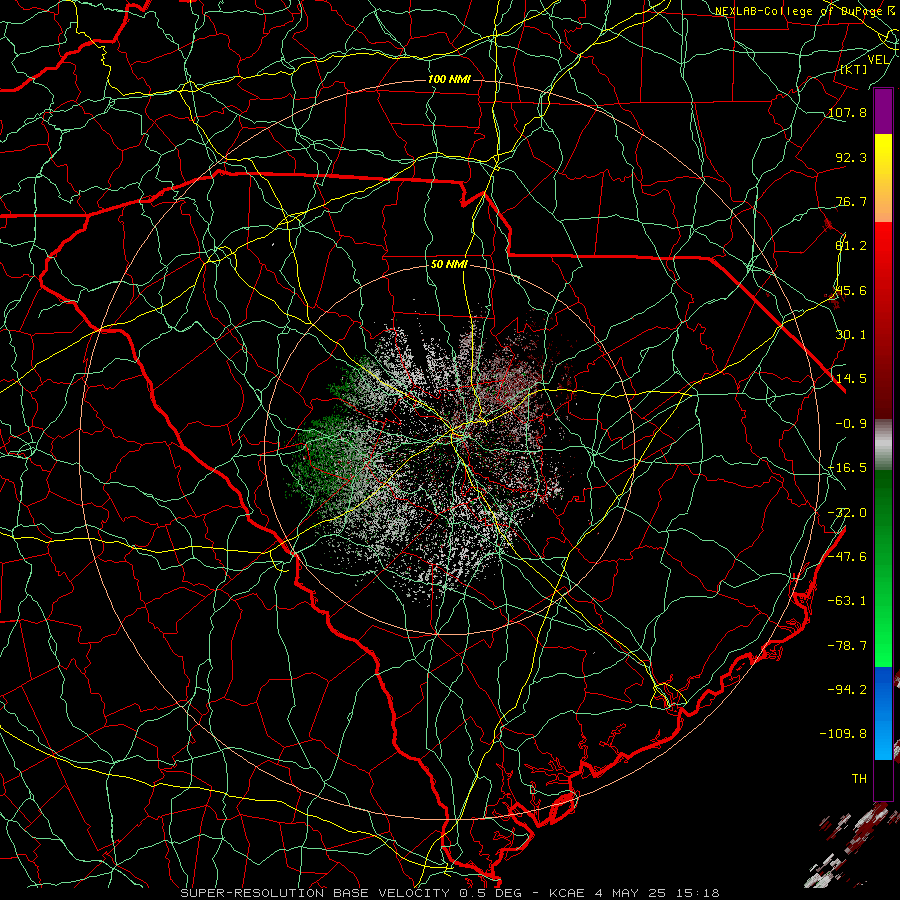Select the Super-Resolution Base Velocity KCAE caption
900x900 pixels.
(450, 893)
